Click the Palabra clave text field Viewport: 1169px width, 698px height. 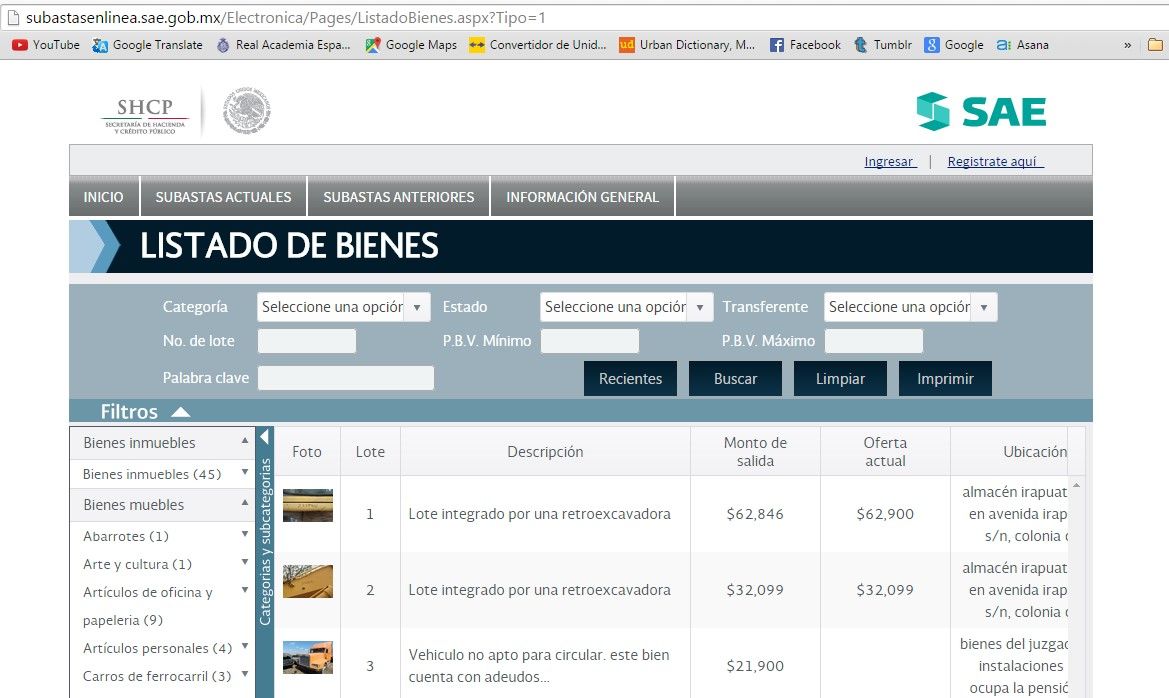click(346, 378)
